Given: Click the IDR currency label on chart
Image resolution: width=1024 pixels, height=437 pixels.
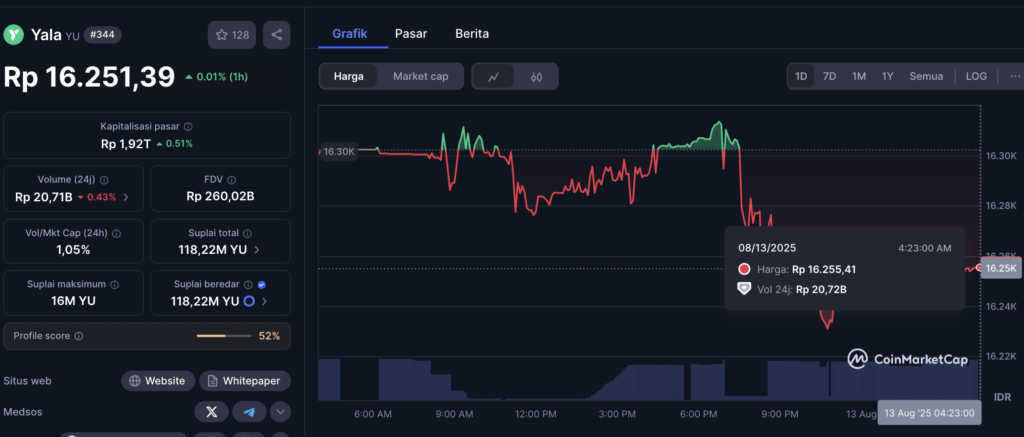Looking at the screenshot, I should tap(1002, 397).
